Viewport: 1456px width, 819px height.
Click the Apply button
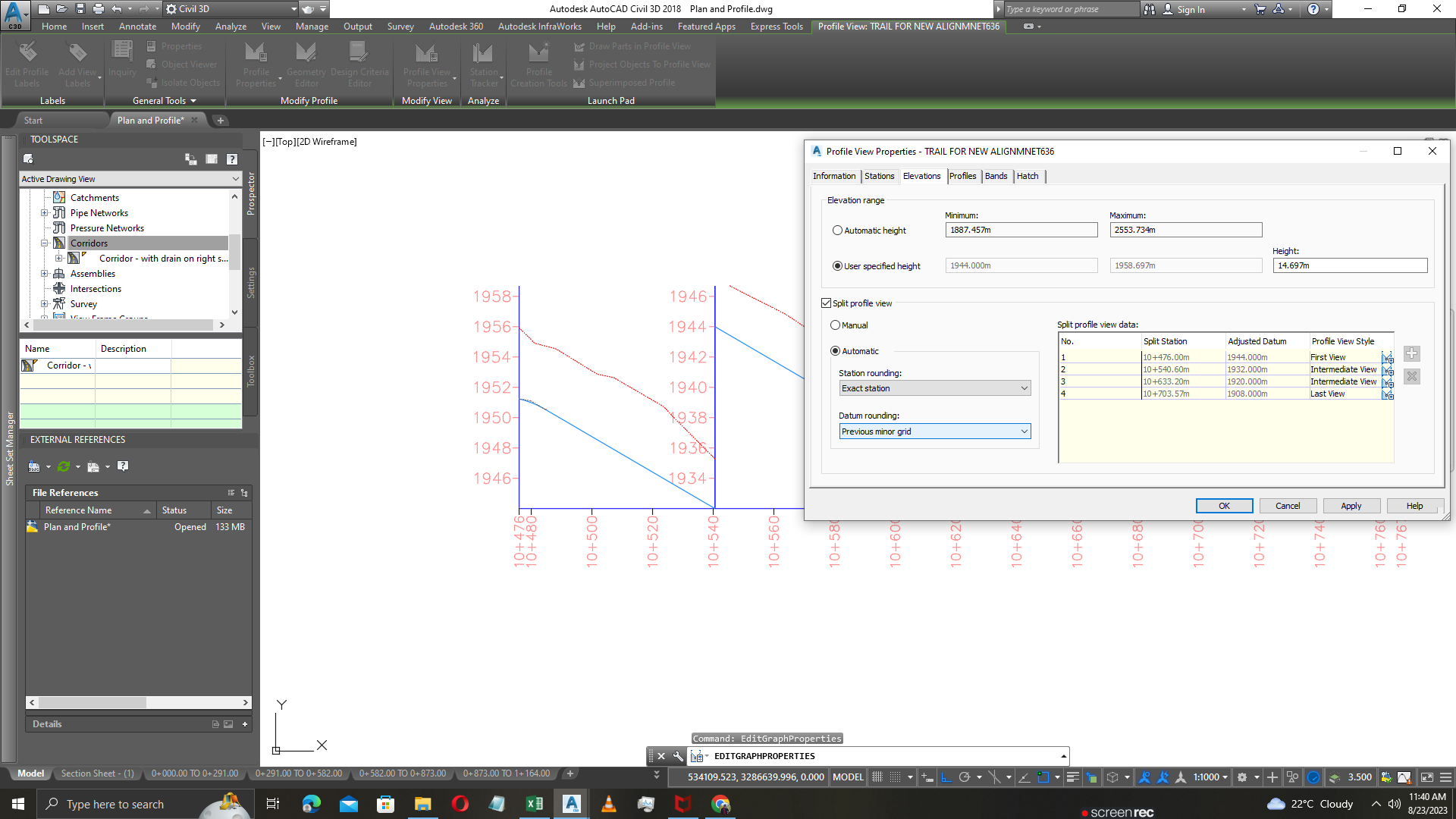pos(1351,505)
